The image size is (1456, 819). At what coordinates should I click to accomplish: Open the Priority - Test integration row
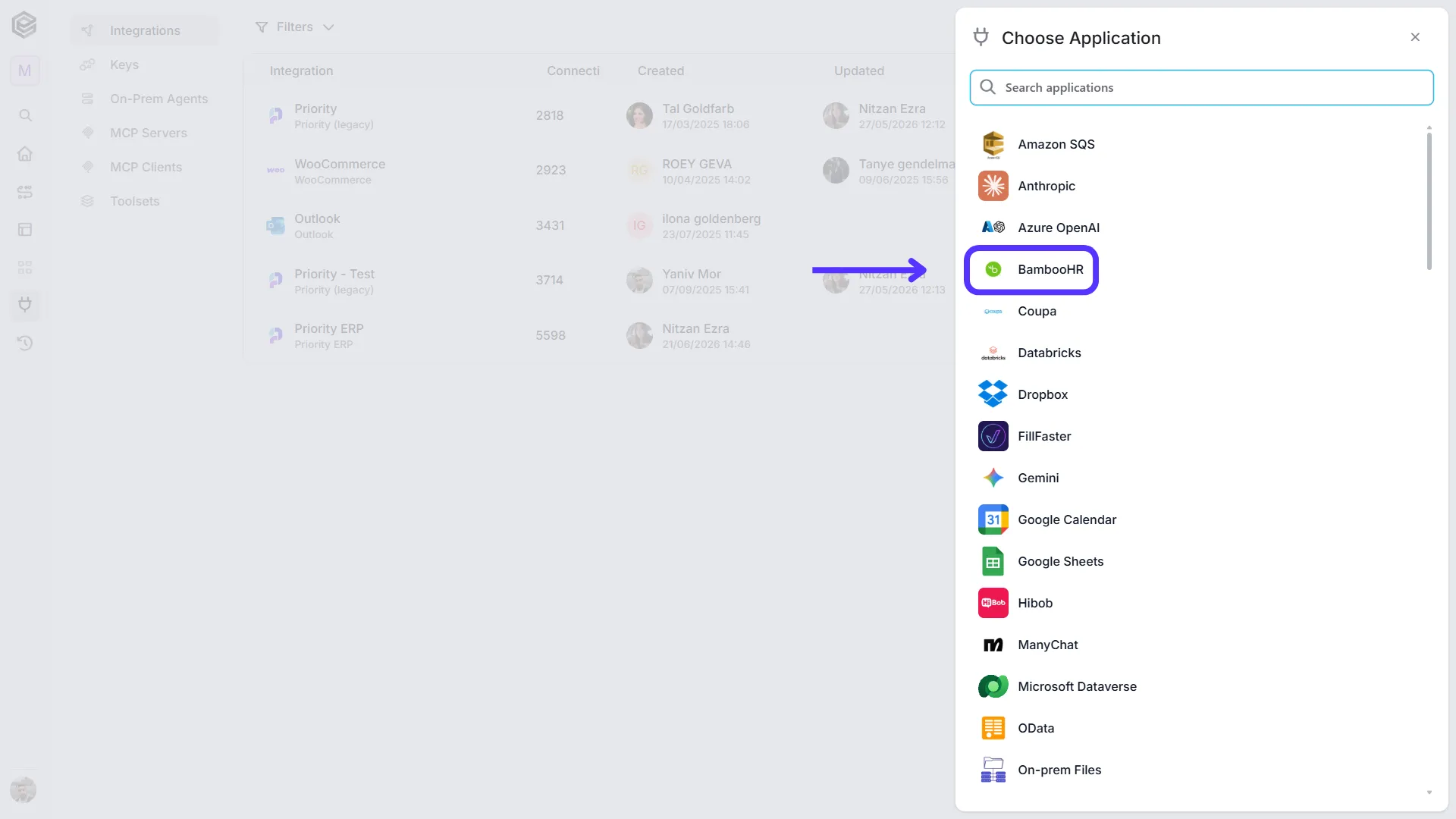[x=599, y=281]
